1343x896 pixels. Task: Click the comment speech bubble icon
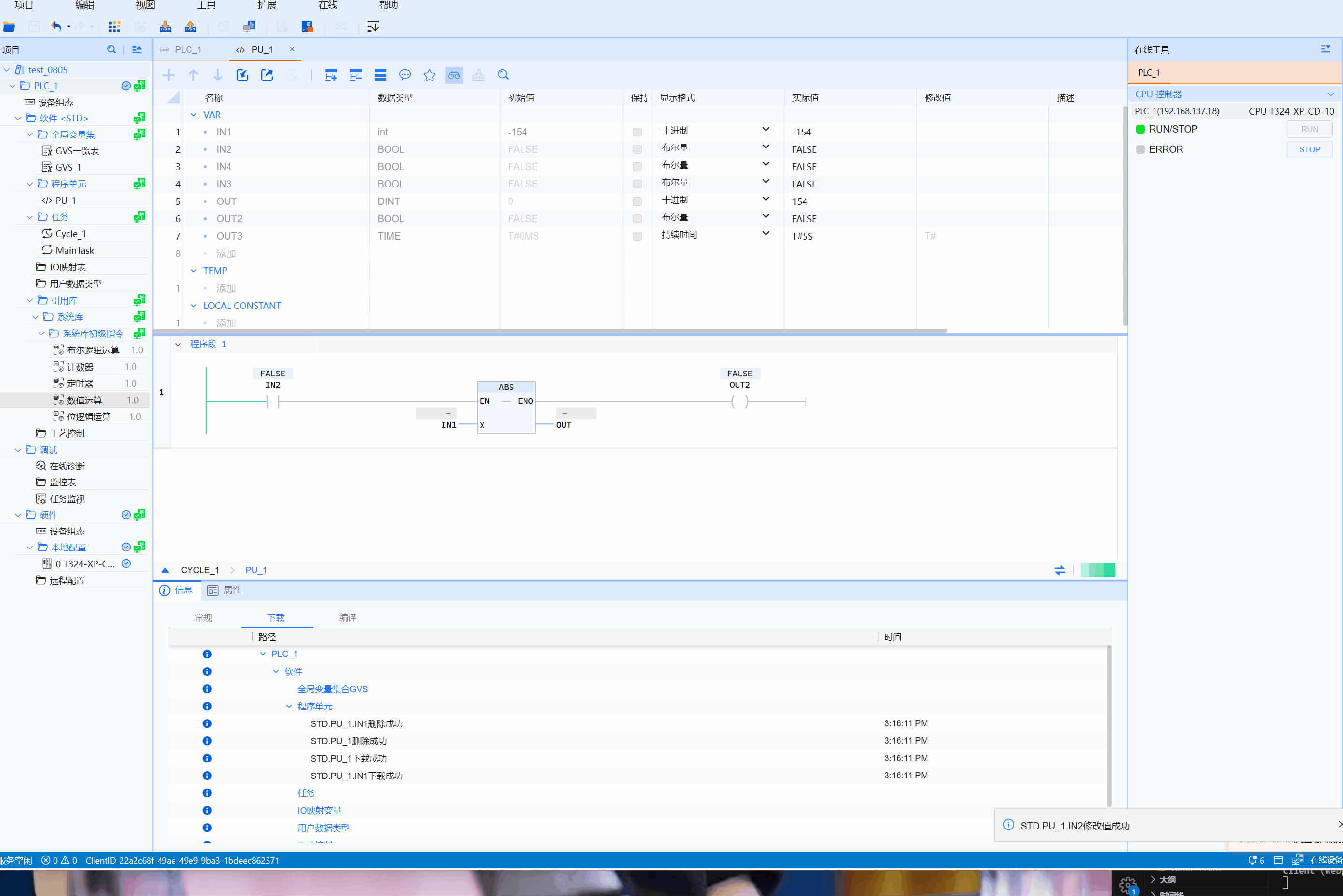click(x=404, y=75)
